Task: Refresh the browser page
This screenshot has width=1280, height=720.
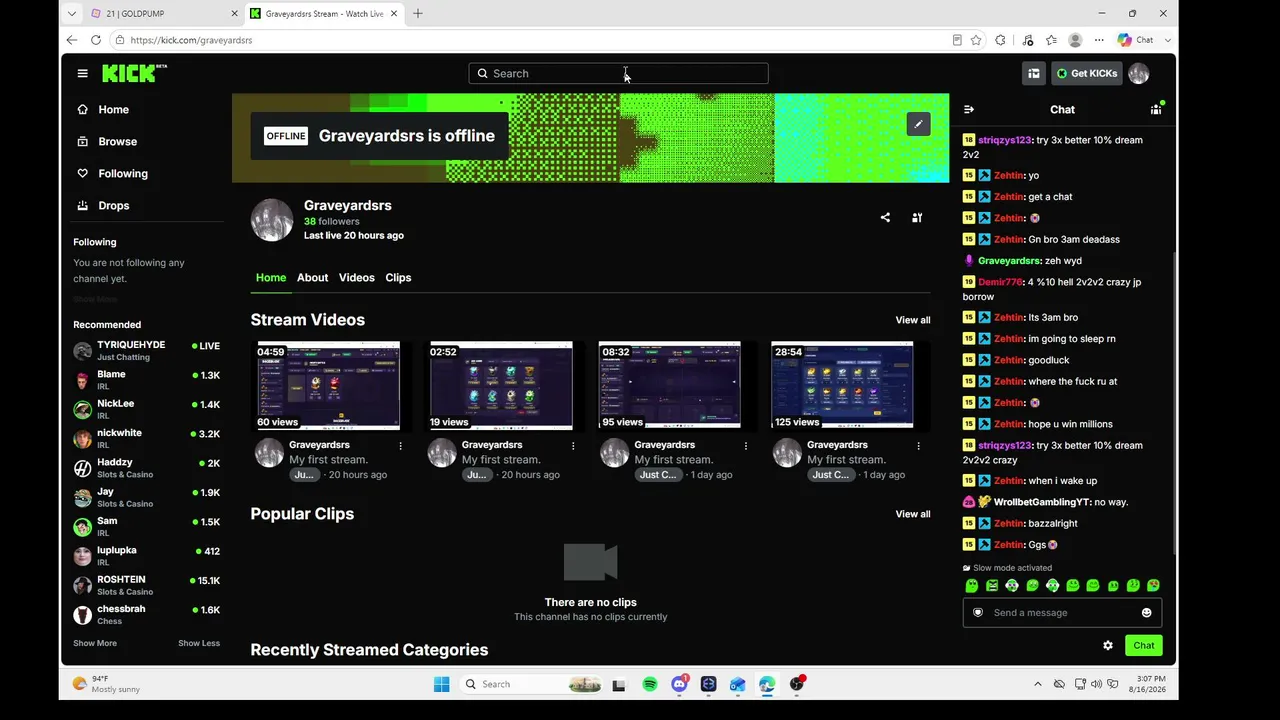Action: [x=96, y=40]
